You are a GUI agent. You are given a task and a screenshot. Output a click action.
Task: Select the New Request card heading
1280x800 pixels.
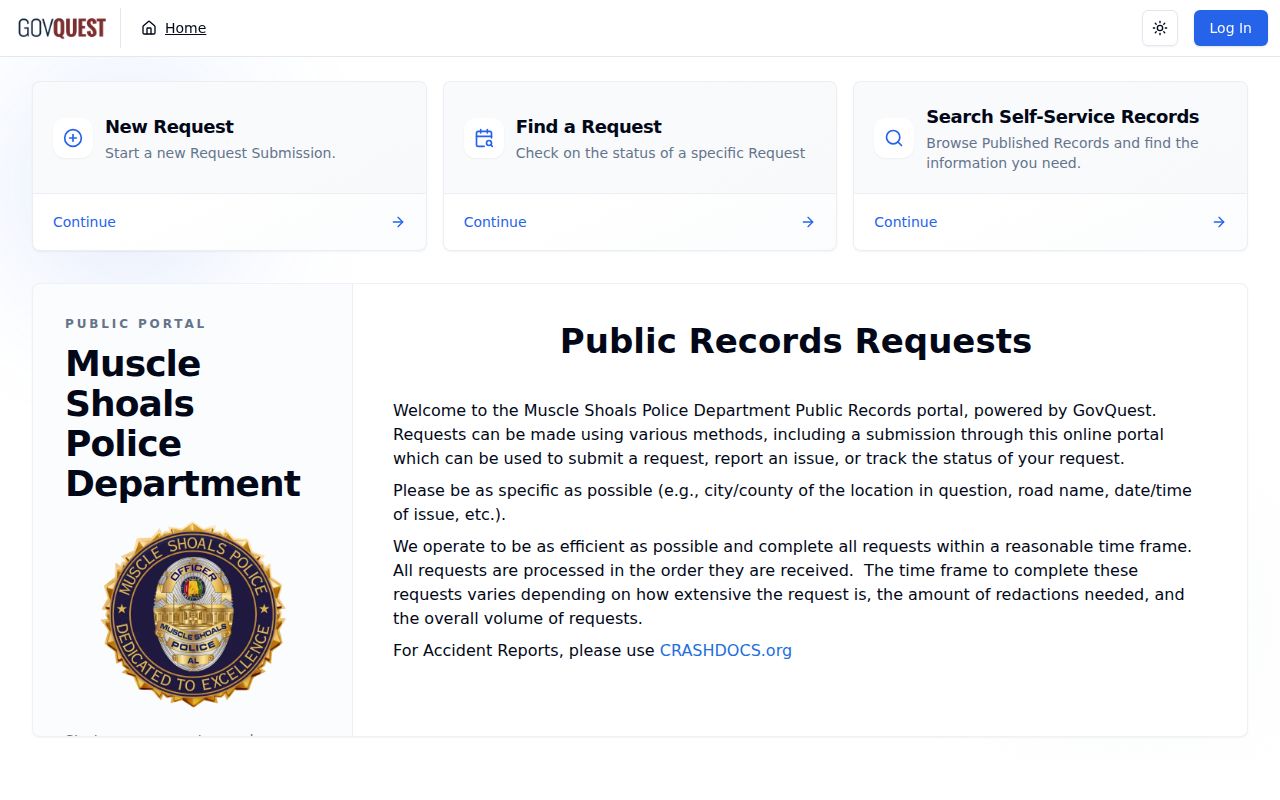coord(169,126)
